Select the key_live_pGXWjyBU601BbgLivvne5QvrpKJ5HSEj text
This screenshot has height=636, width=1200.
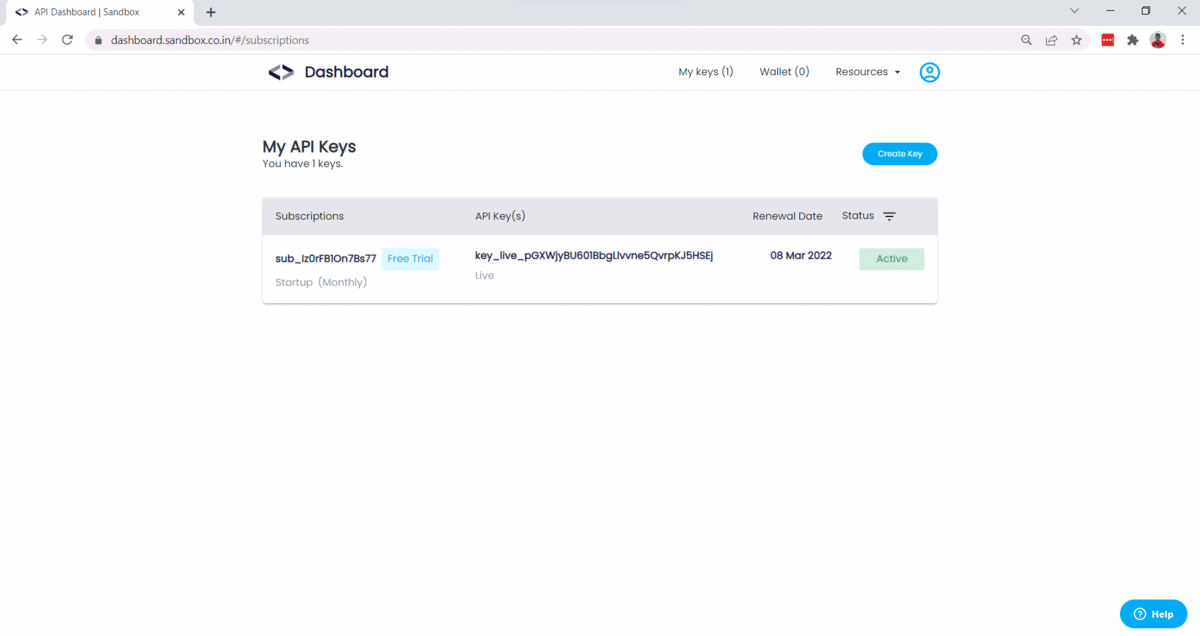tap(594, 256)
